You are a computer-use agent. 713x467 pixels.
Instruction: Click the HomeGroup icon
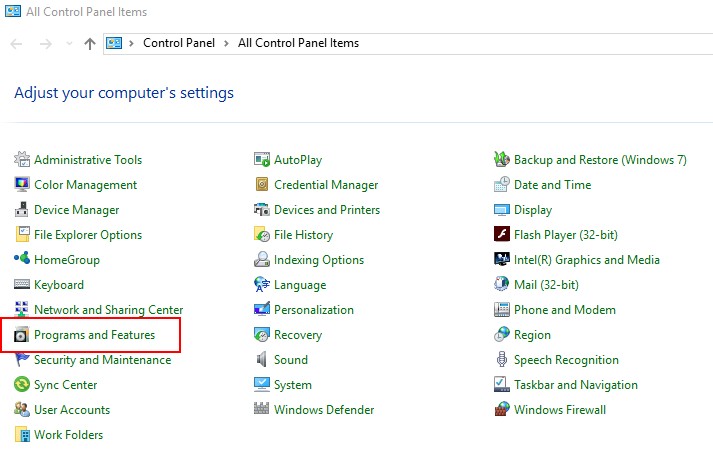point(21,259)
